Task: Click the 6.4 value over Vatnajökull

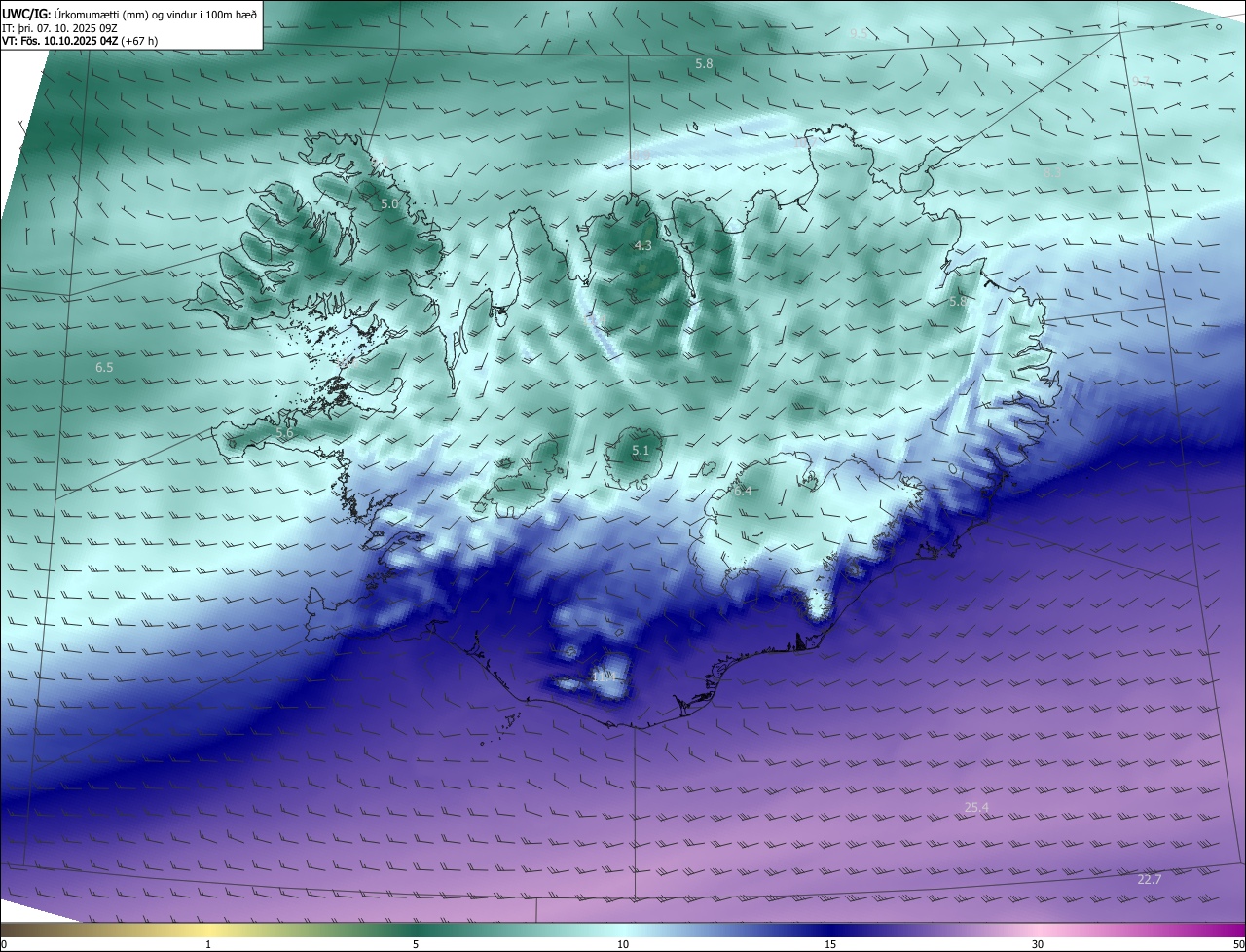Action: pyautogui.click(x=743, y=492)
